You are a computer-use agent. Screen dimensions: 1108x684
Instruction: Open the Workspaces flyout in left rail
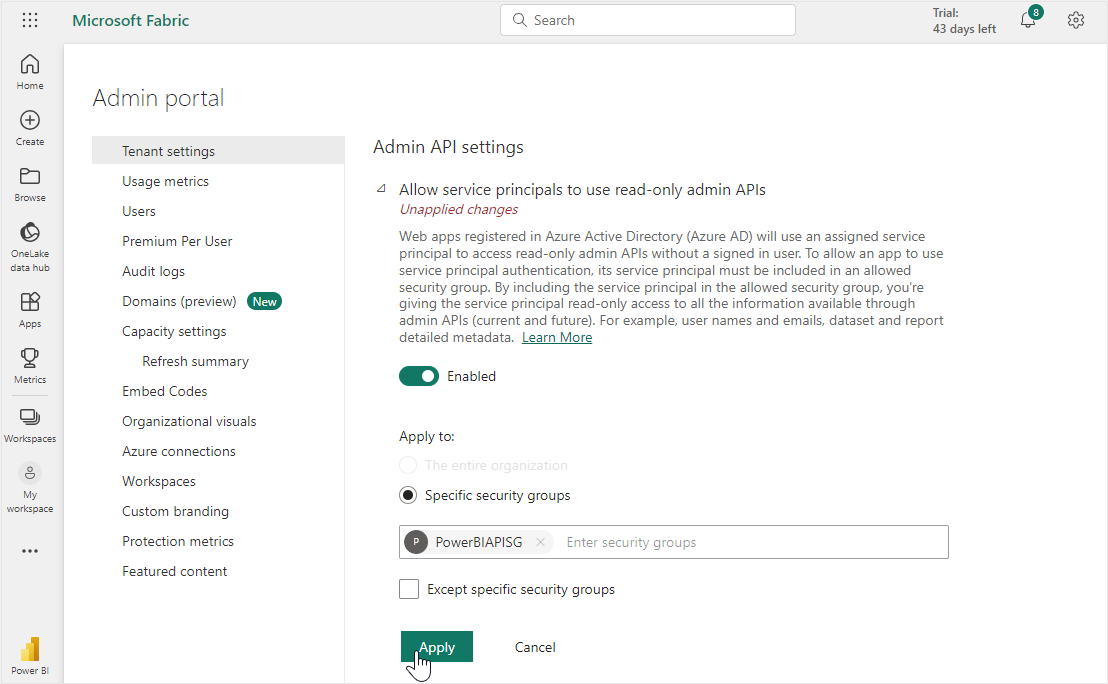(x=30, y=424)
